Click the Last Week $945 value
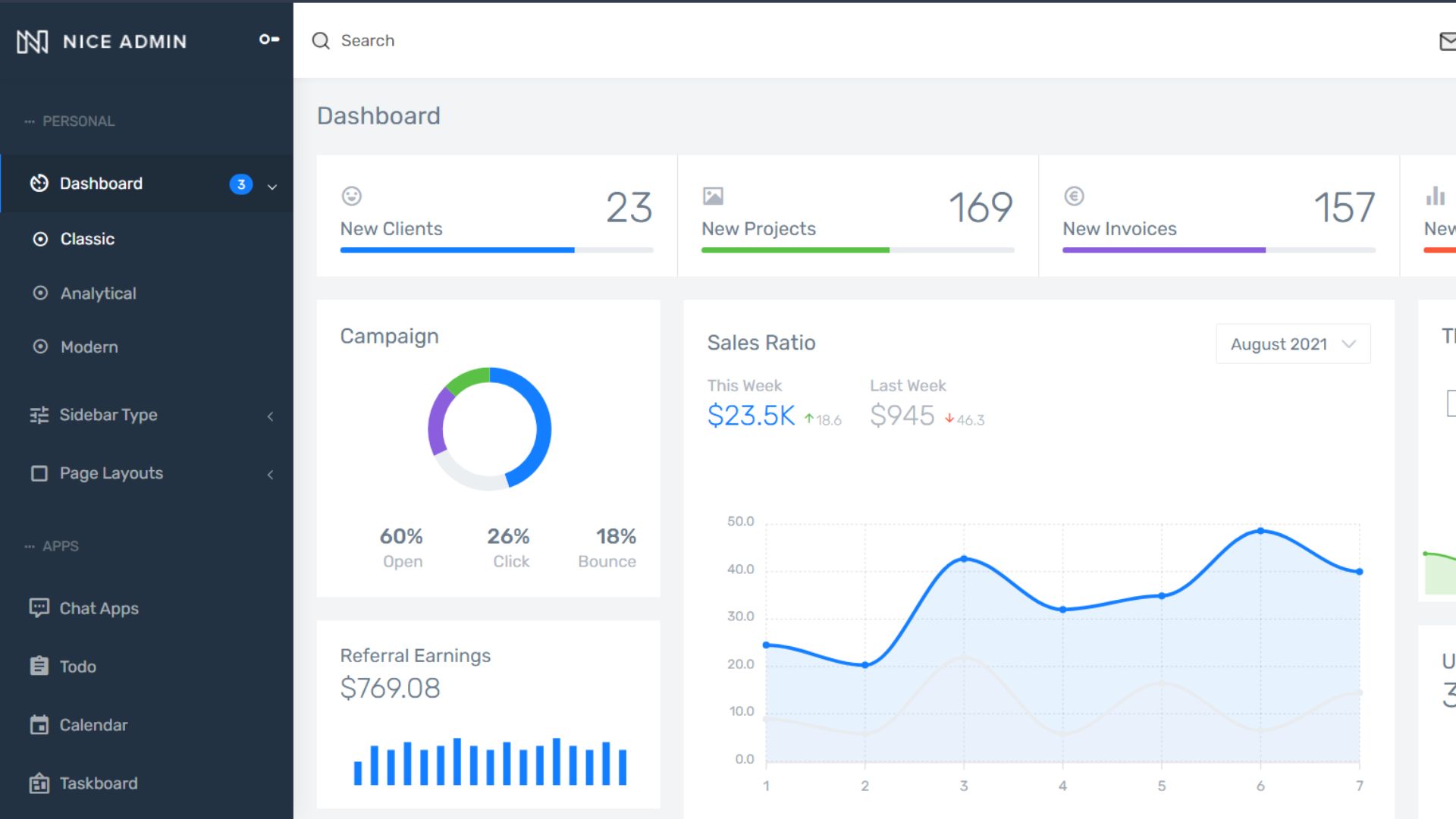 pyautogui.click(x=902, y=416)
